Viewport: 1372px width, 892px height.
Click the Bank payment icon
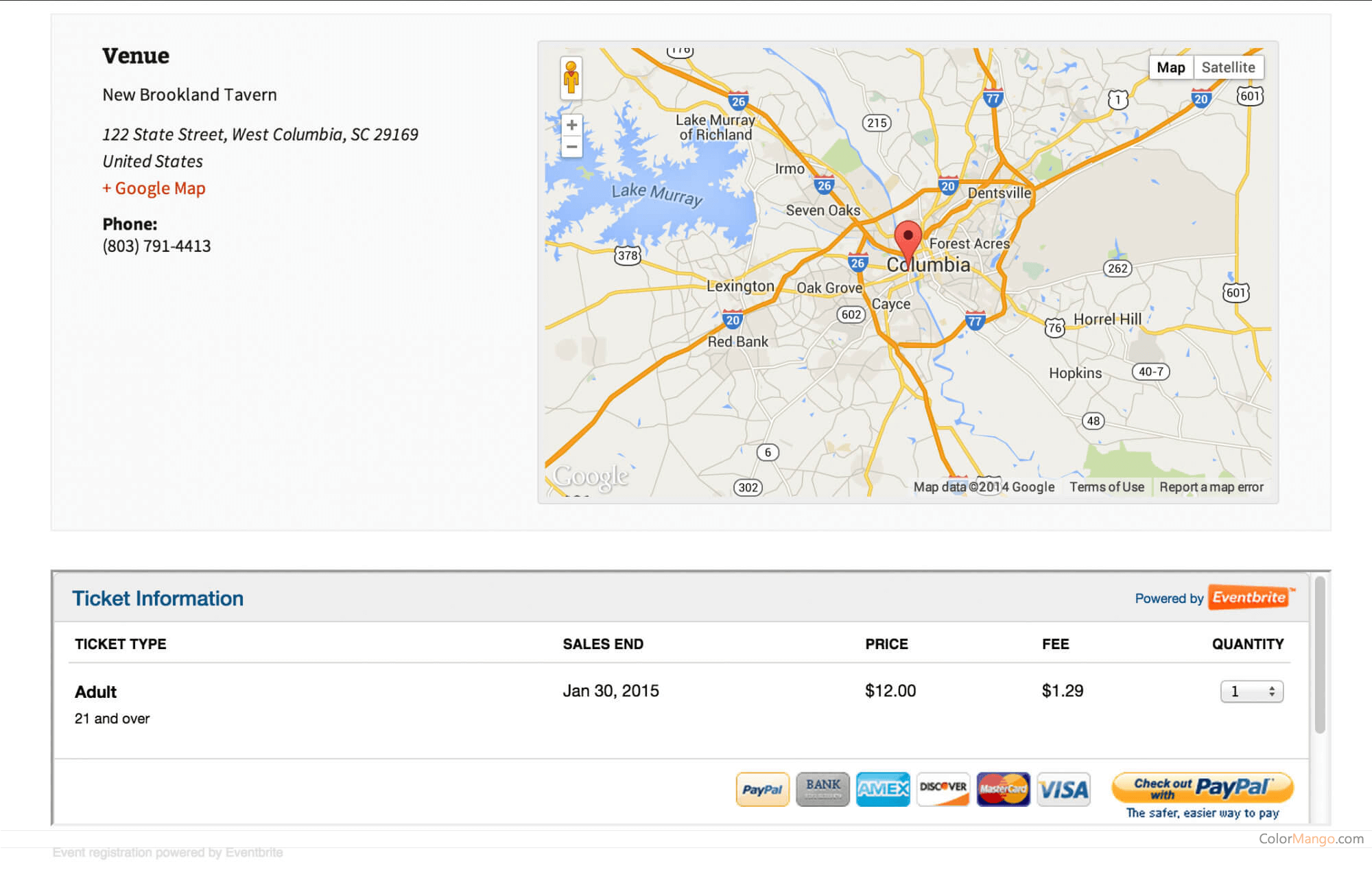(823, 789)
